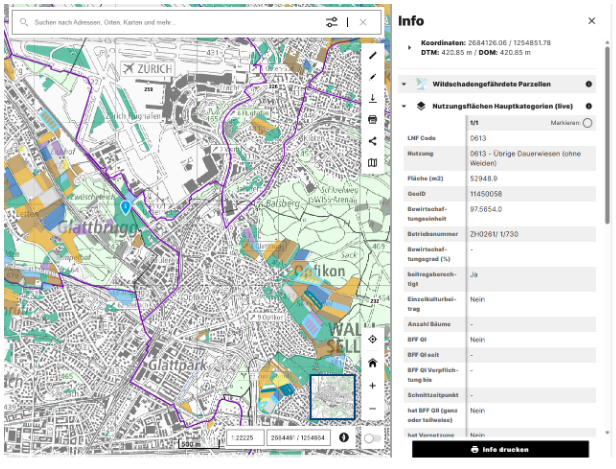Toggle the switch beside the contrast icon

coord(372,438)
